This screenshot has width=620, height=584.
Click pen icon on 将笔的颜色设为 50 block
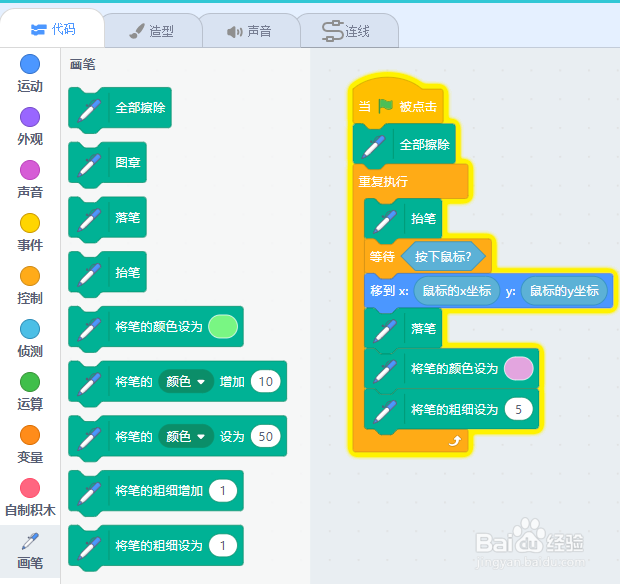click(89, 438)
